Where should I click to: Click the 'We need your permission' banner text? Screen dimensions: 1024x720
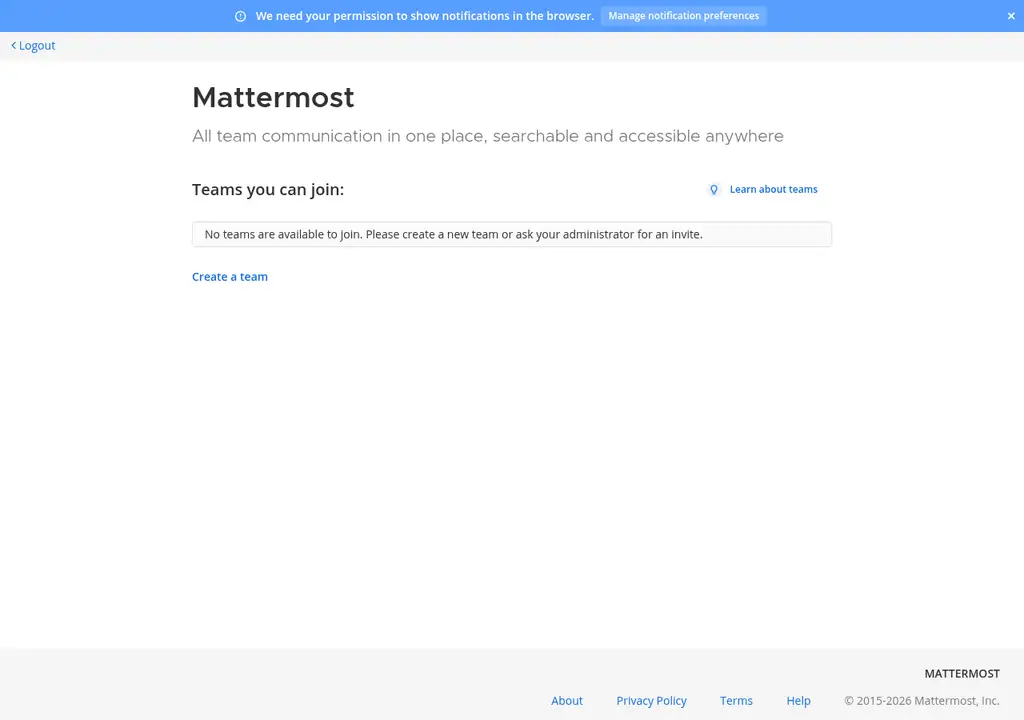click(424, 16)
